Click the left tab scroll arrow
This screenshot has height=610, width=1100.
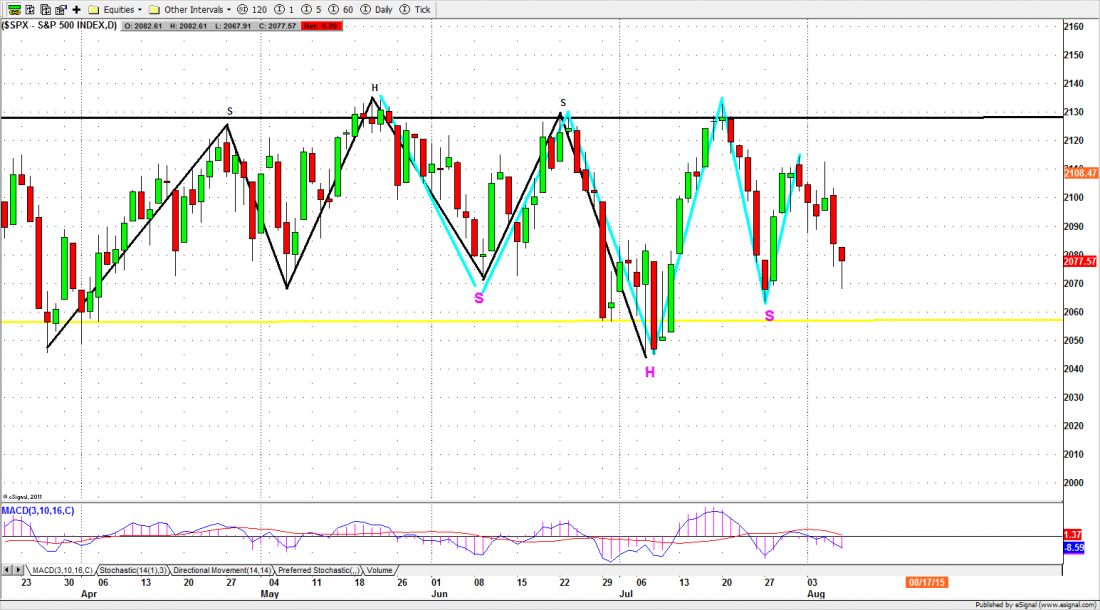point(7,570)
